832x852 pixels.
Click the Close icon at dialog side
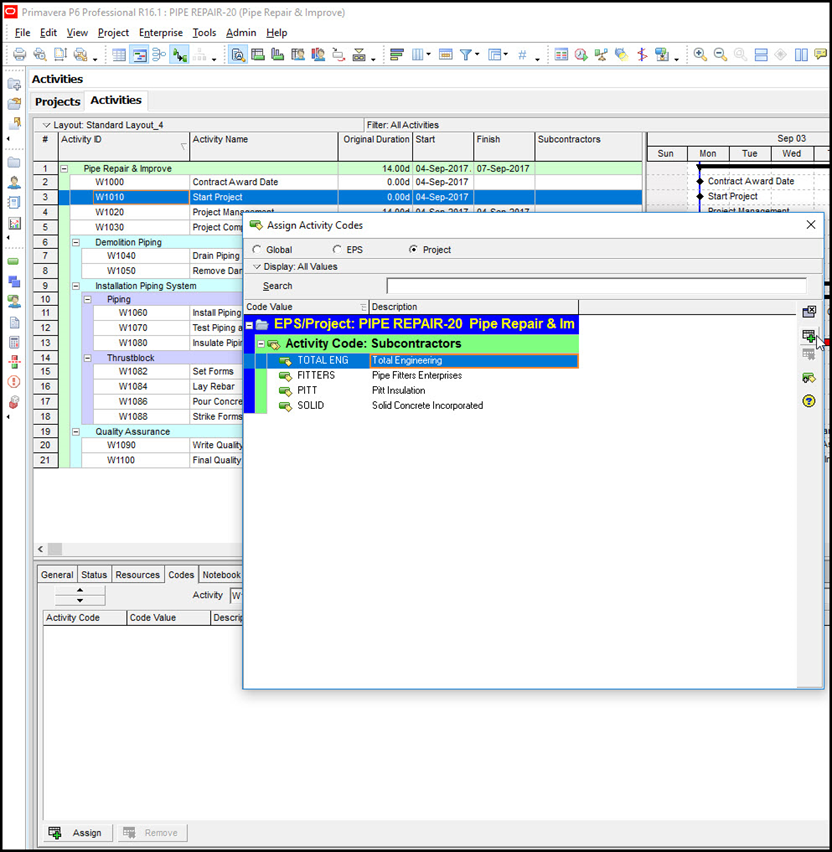(809, 311)
